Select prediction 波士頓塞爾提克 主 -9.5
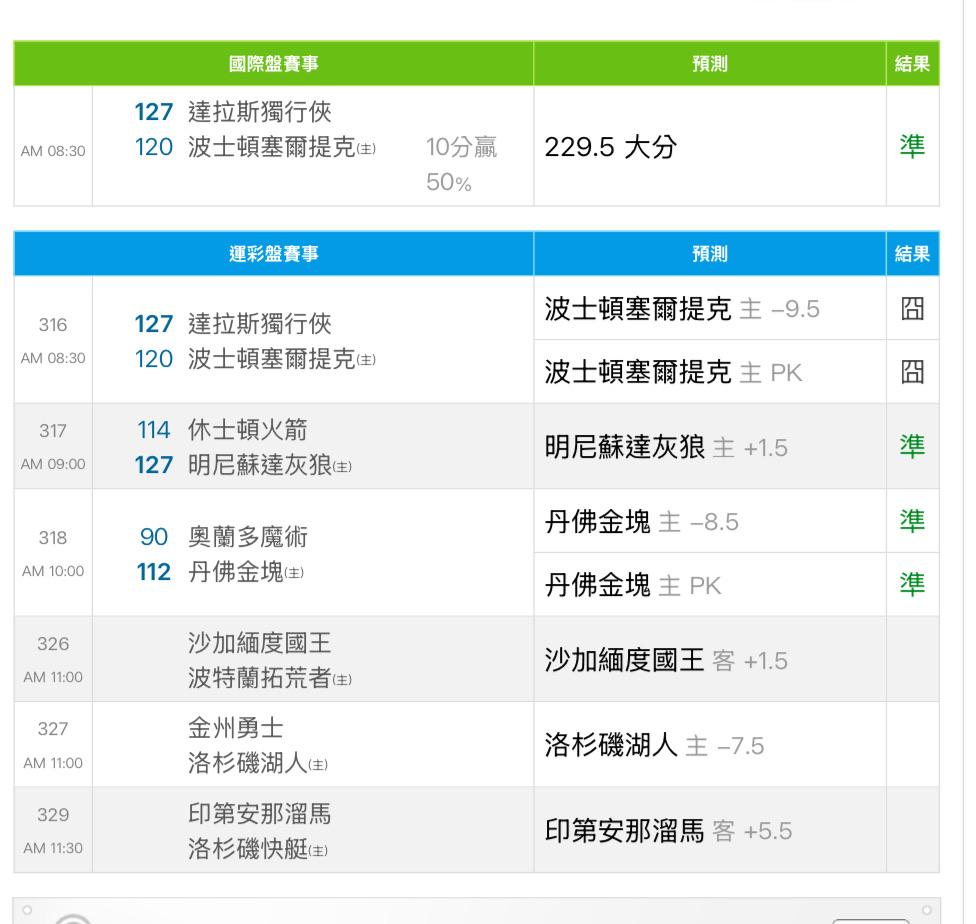Viewport: 976px width, 924px height. [682, 309]
